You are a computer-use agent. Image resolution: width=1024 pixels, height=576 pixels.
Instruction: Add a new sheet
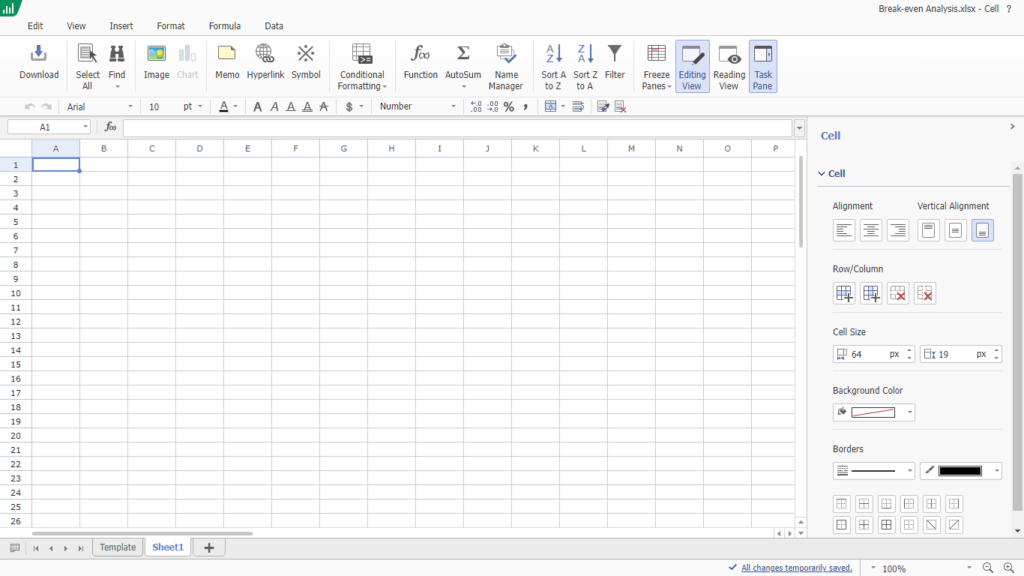(209, 548)
